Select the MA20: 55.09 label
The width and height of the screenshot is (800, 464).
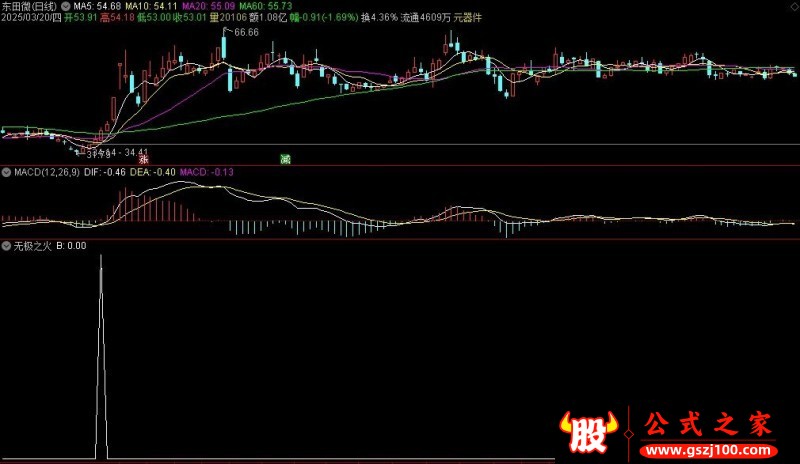[208, 7]
